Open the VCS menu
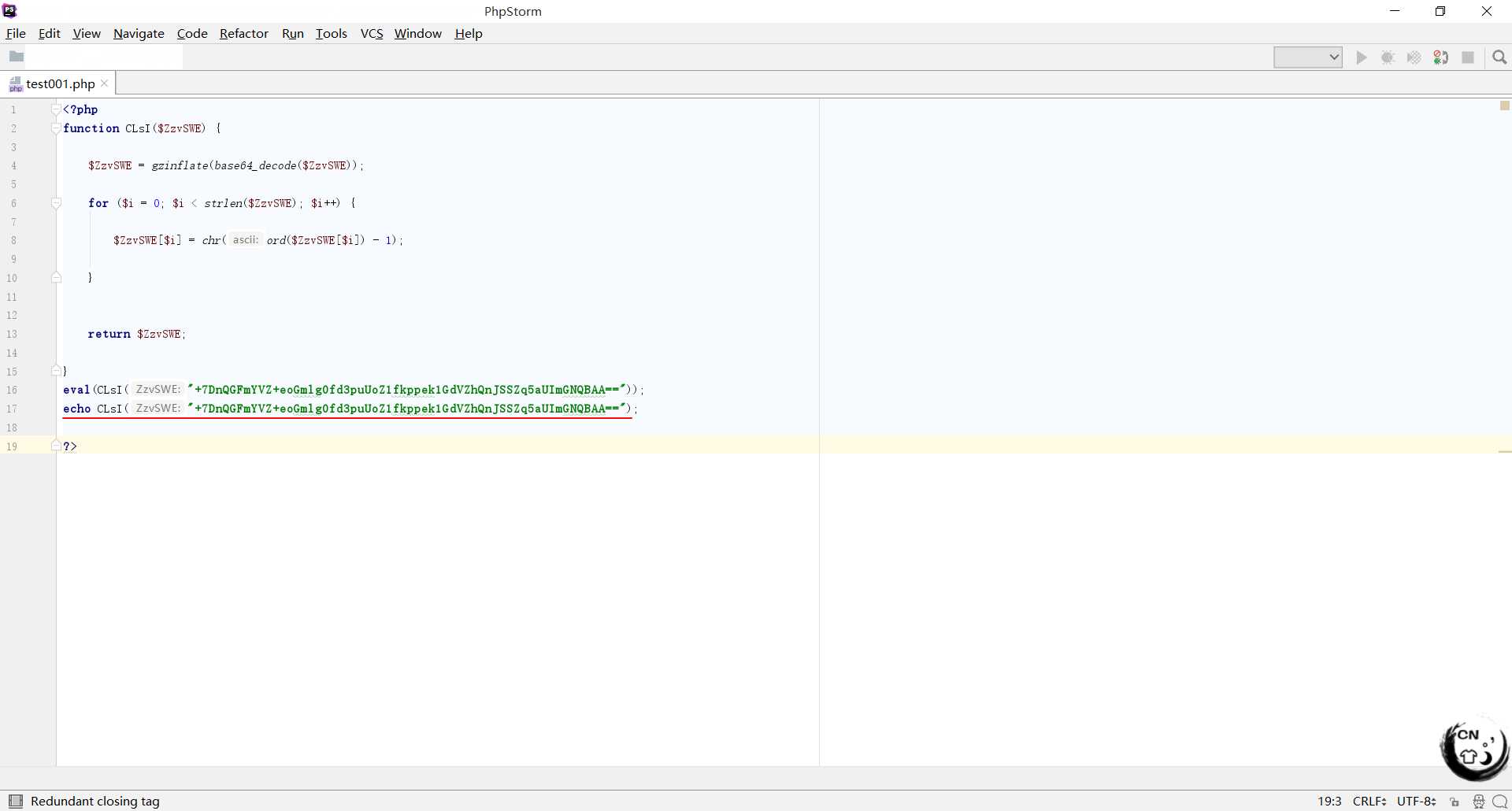Image resolution: width=1512 pixels, height=811 pixels. (x=372, y=33)
